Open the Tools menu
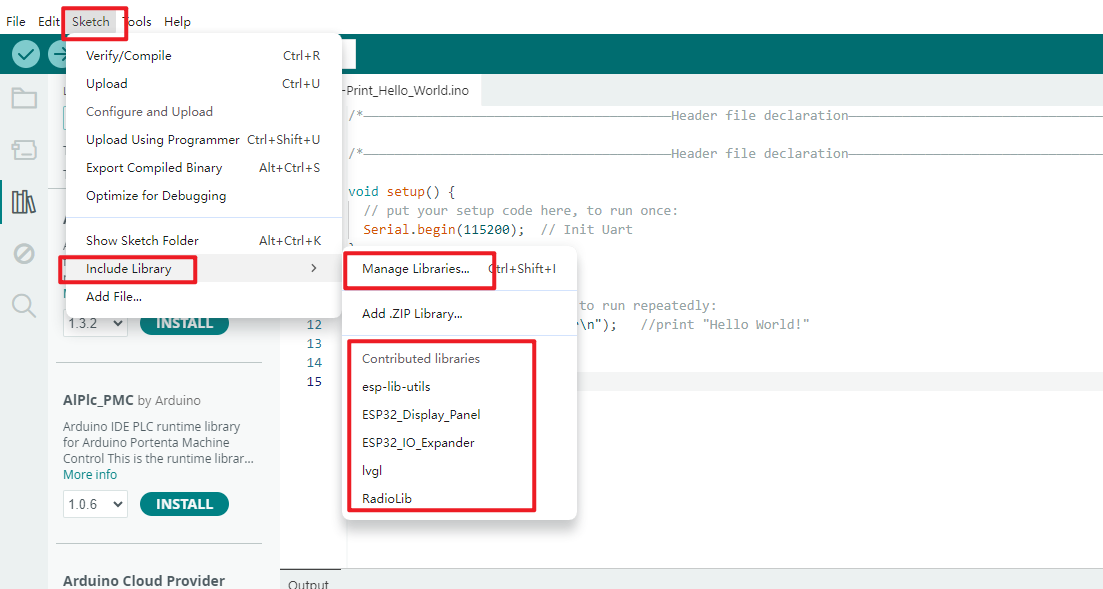Image resolution: width=1103 pixels, height=589 pixels. click(x=139, y=22)
